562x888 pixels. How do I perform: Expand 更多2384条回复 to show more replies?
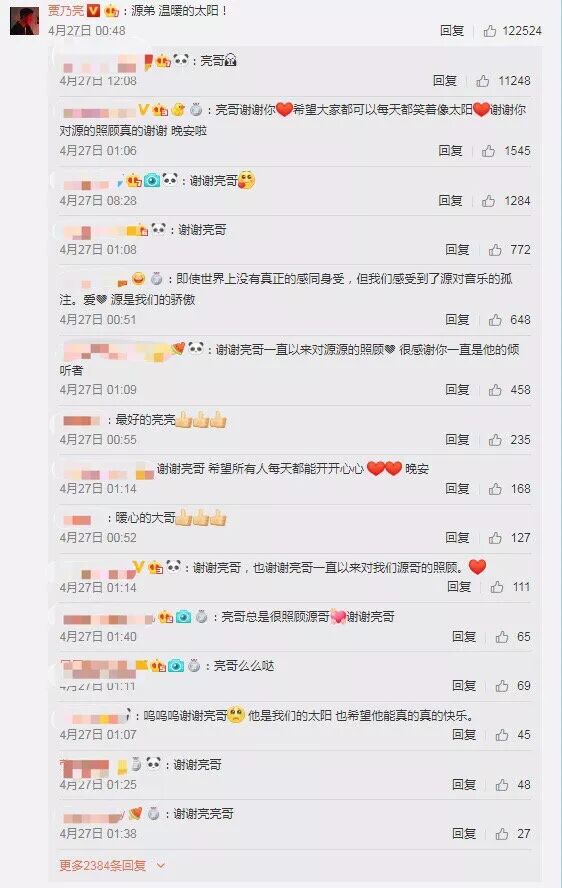103,865
